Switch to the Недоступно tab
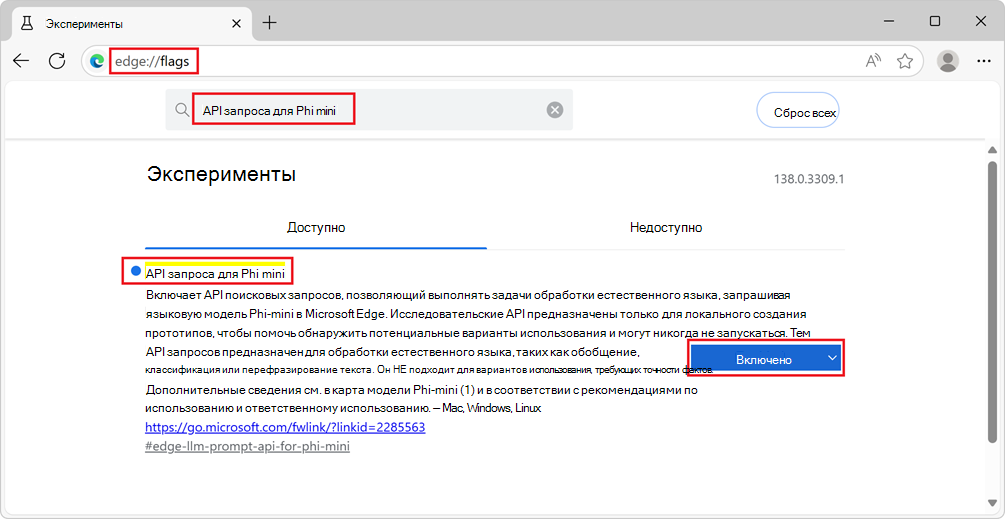 click(x=666, y=227)
